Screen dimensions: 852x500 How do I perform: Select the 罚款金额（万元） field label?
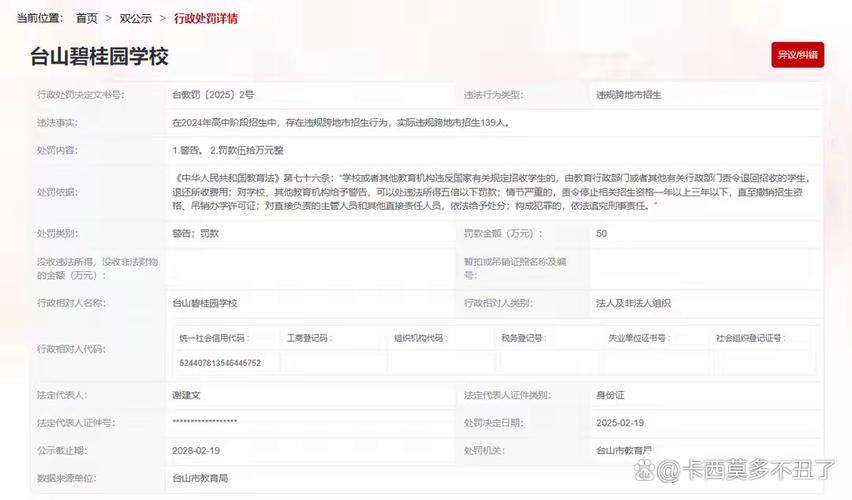click(x=503, y=234)
